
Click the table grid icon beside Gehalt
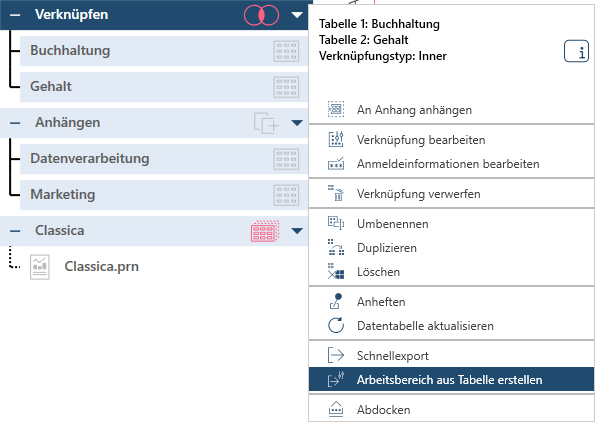pyautogui.click(x=286, y=87)
